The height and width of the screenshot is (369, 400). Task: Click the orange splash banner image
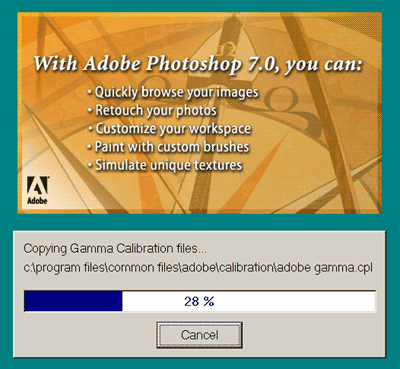[199, 113]
